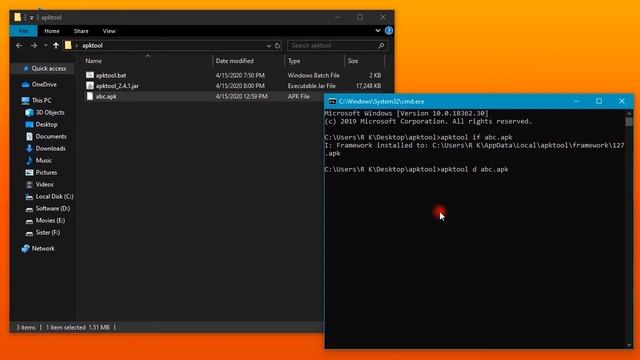The width and height of the screenshot is (640, 360).
Task: Click the Windows Batch File type cell
Action: click(x=313, y=76)
